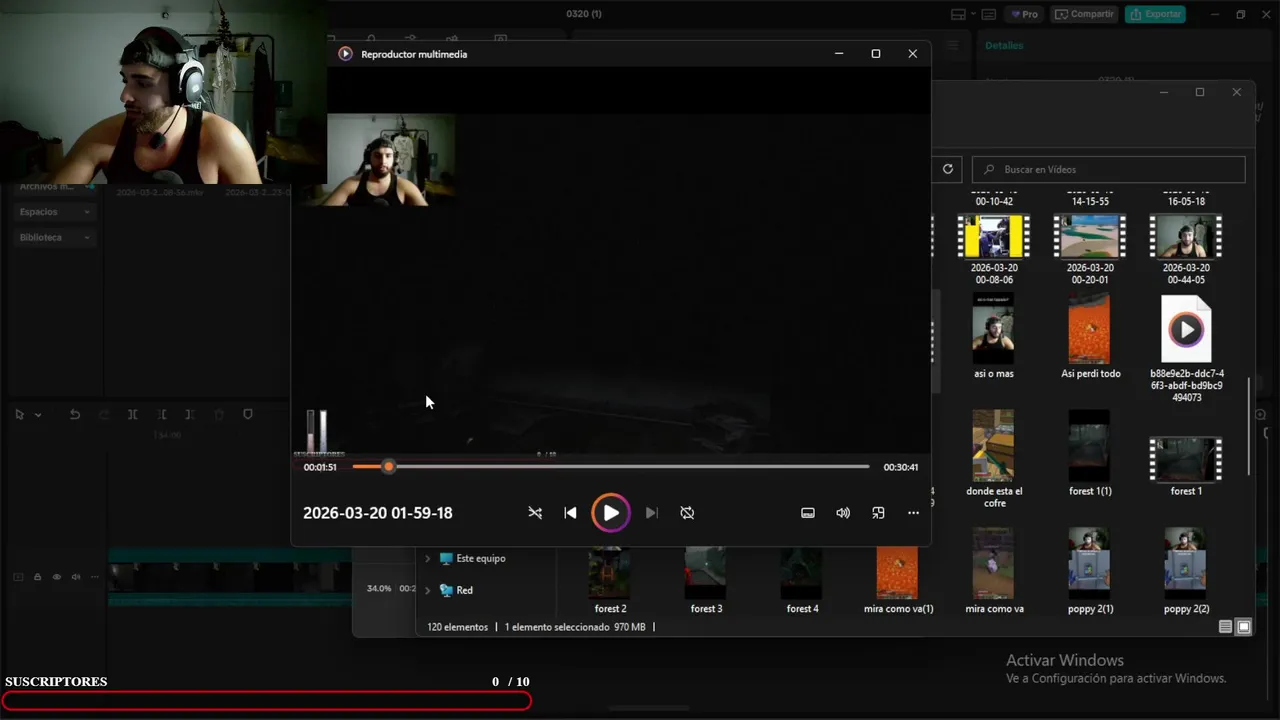Undo the last edit in the timeline toolbar
1280x720 pixels.
point(74,414)
